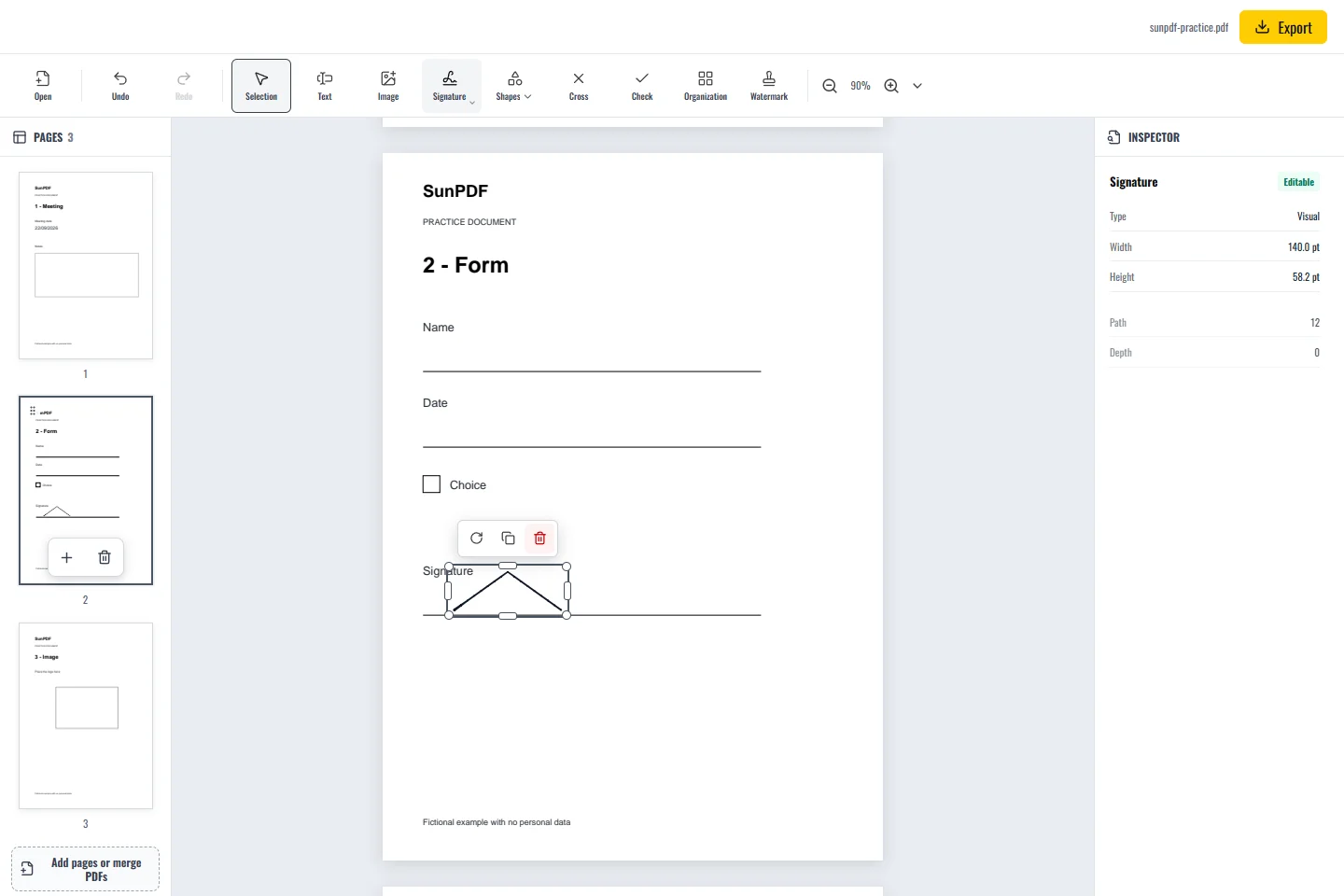Viewport: 1344px width, 896px height.
Task: Click the Height value 58.2 pt
Action: pyautogui.click(x=1306, y=277)
